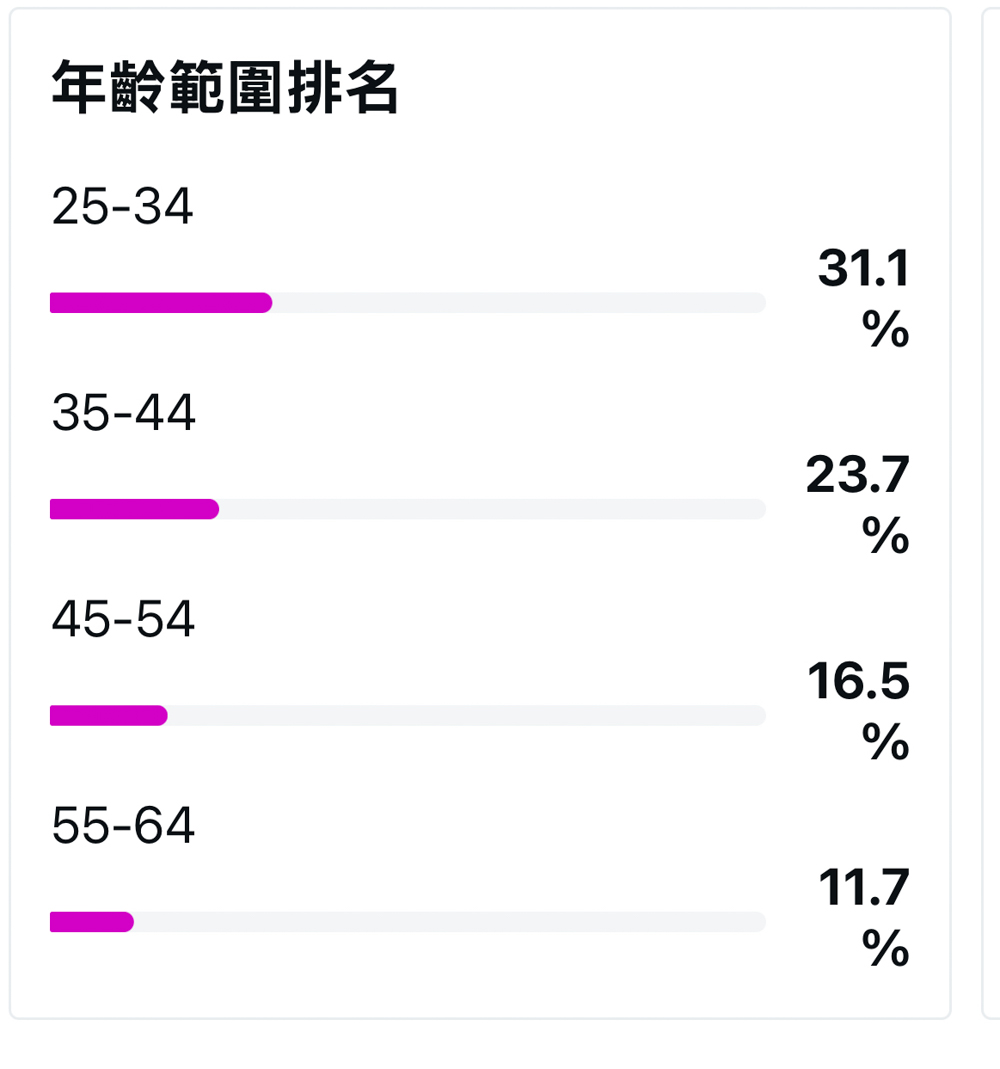Image resolution: width=1000 pixels, height=1069 pixels.
Task: Select the 35-44 age range label
Action: coord(123,412)
